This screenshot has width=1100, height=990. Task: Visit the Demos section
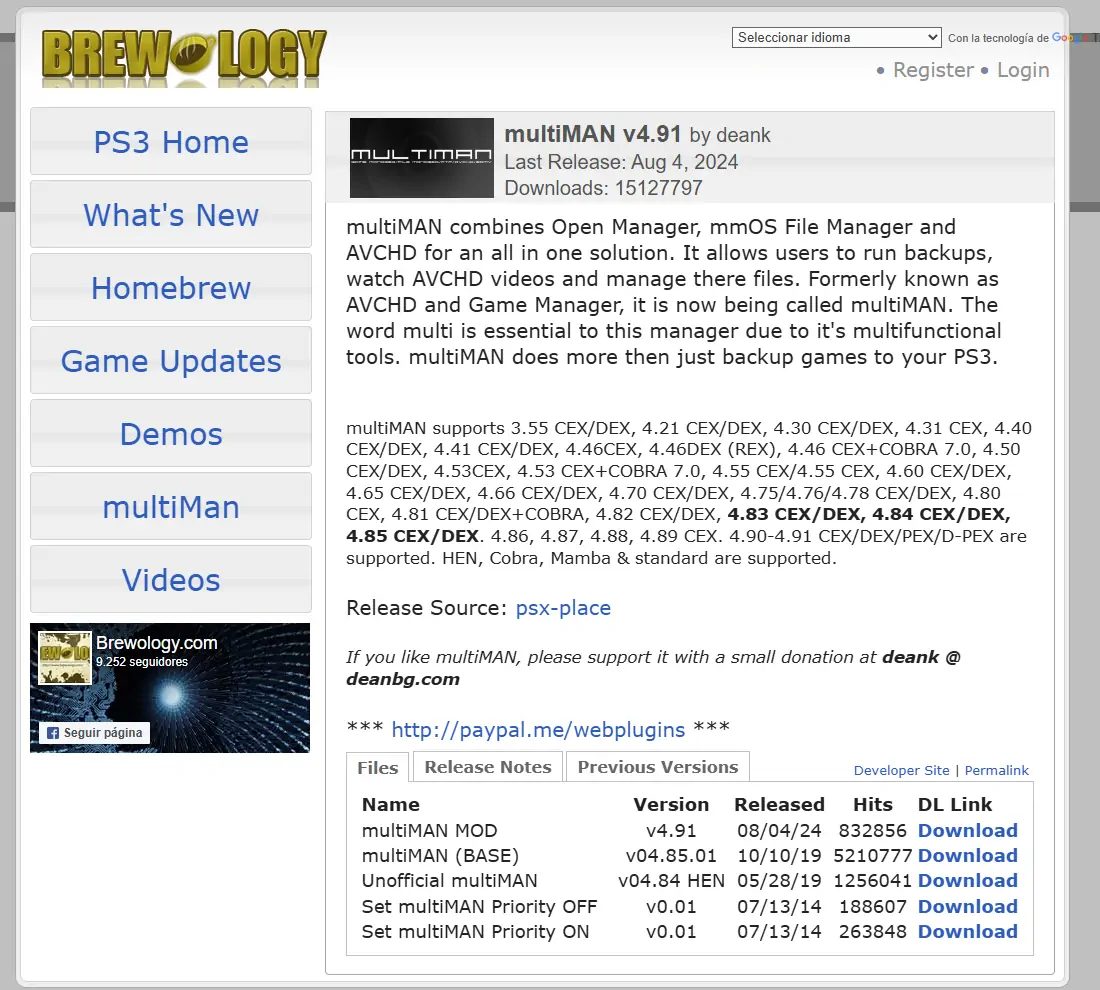tap(171, 434)
